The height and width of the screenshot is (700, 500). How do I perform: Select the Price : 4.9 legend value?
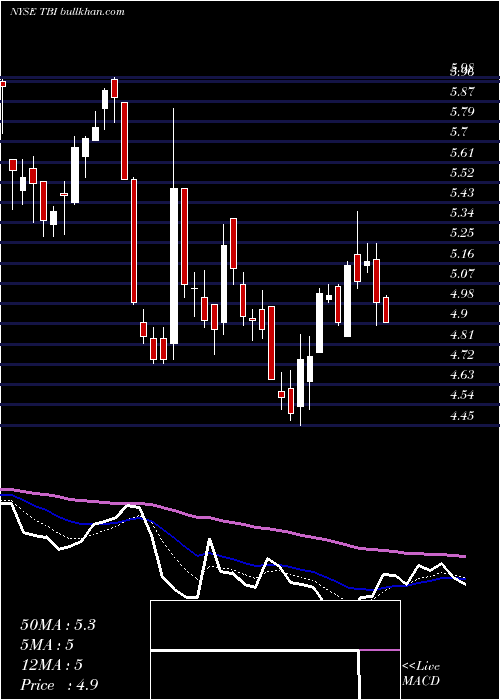coord(59,685)
